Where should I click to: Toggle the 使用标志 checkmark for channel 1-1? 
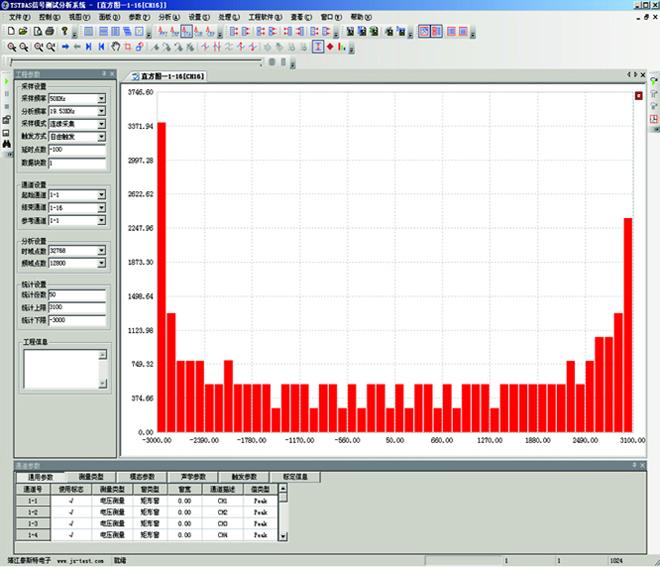coord(70,500)
